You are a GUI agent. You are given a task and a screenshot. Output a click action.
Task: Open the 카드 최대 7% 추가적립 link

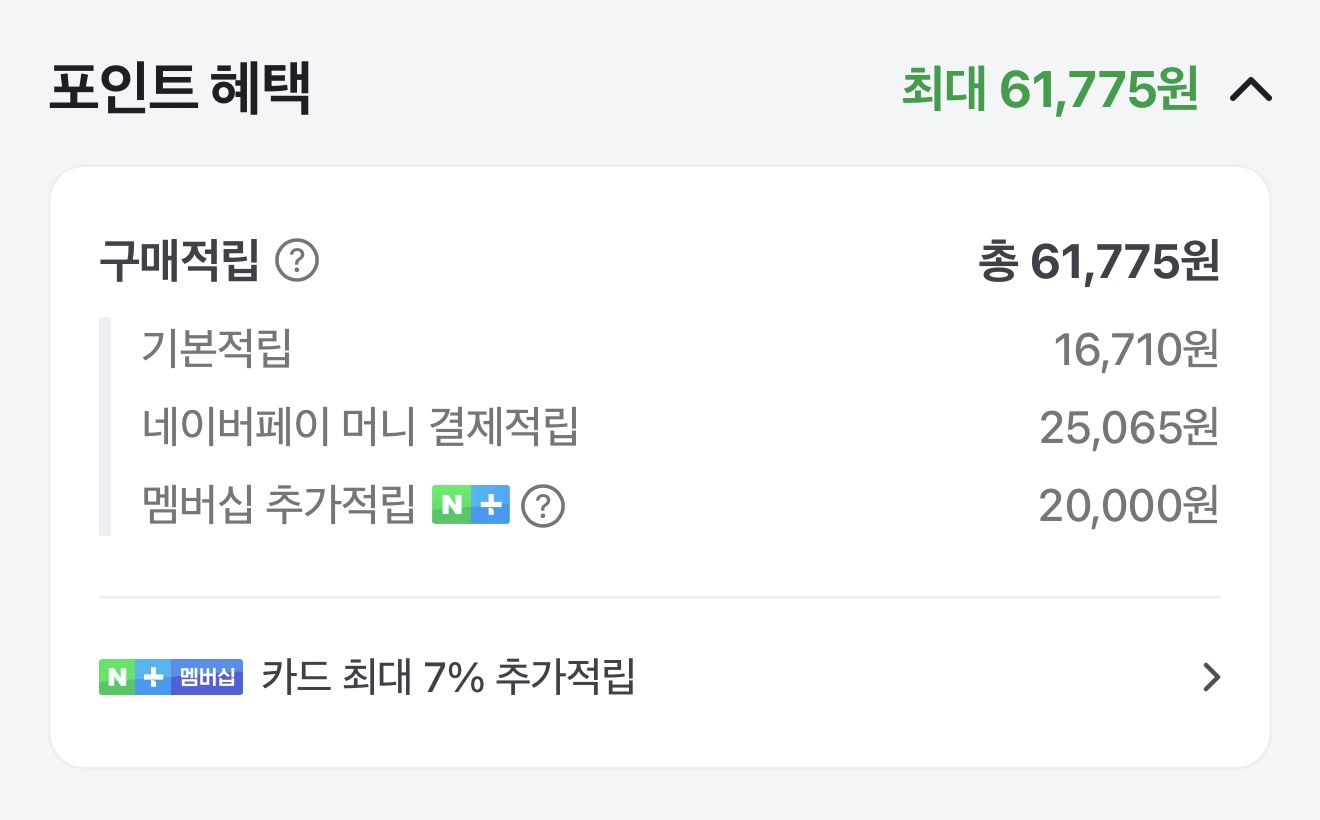pos(448,677)
